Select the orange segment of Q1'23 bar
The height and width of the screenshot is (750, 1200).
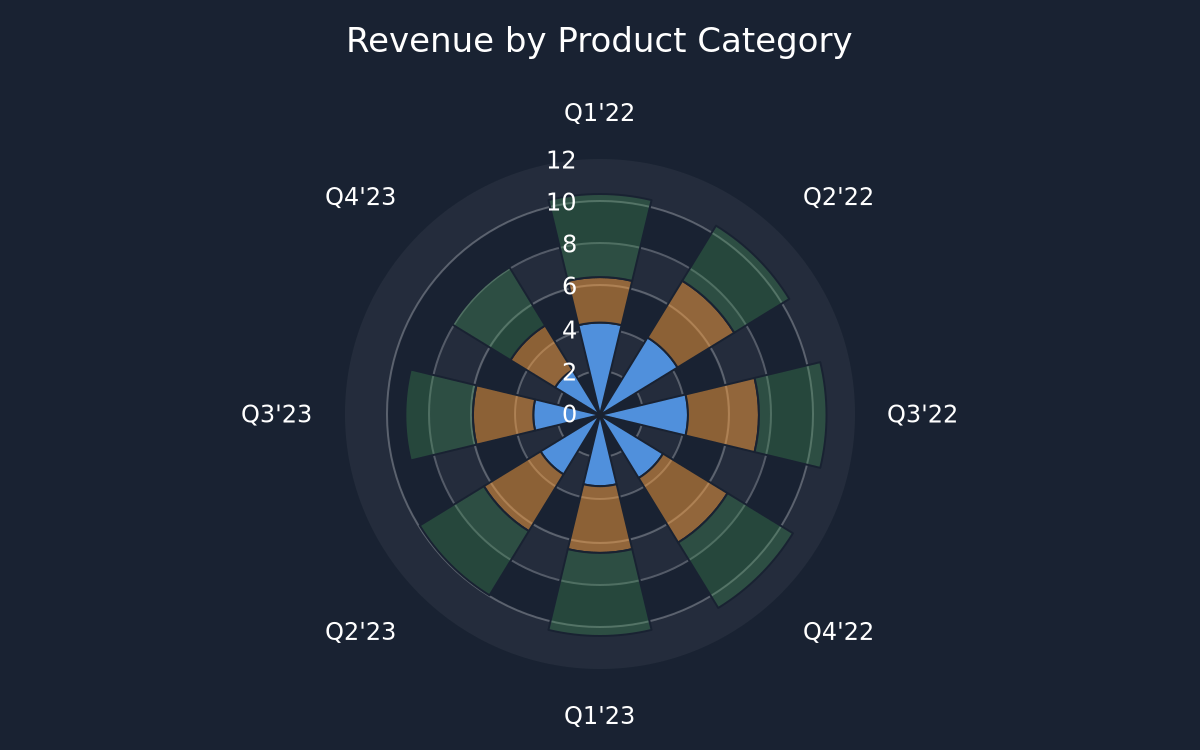pos(600,518)
